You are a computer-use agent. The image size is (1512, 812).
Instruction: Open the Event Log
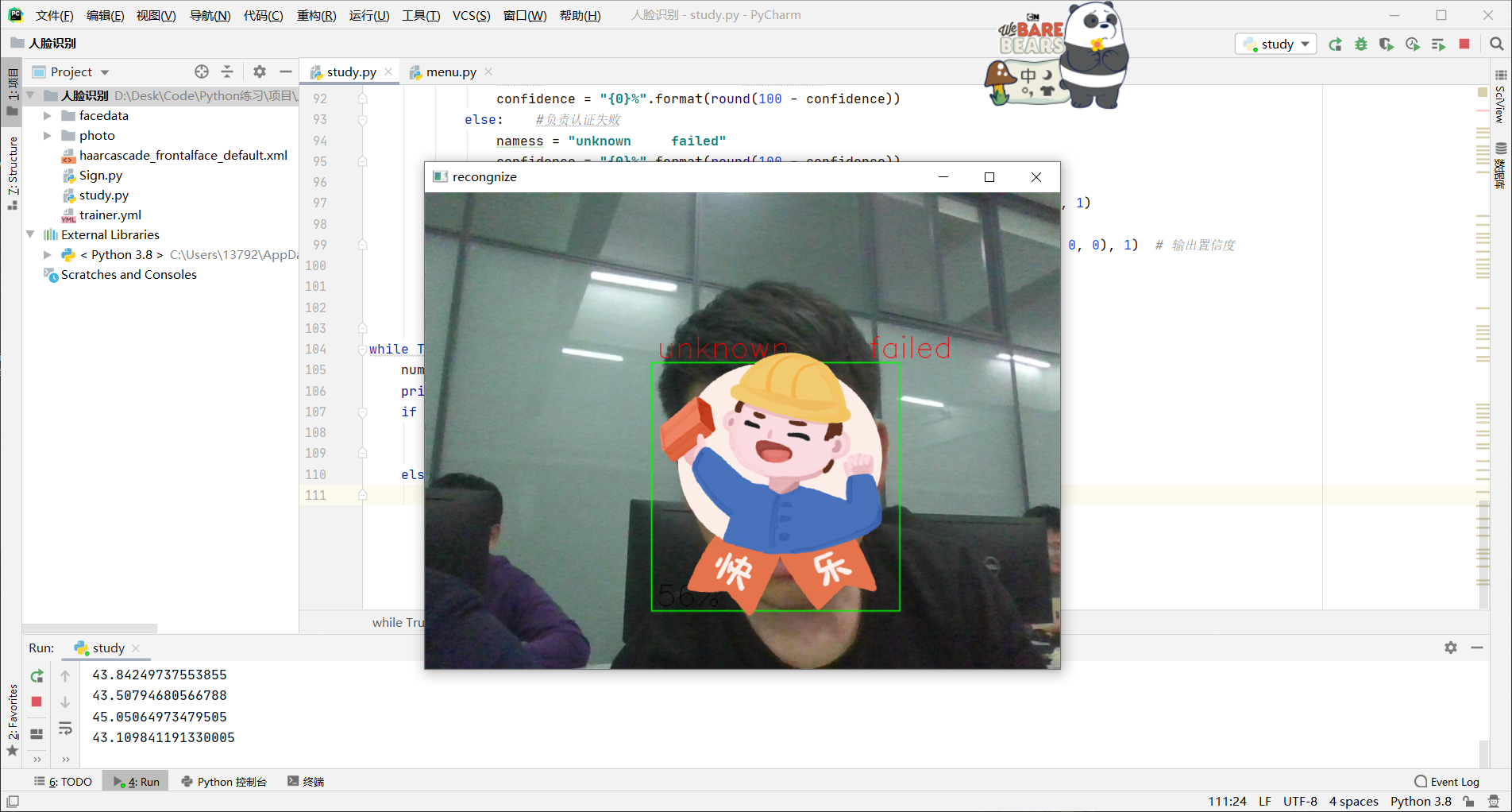[x=1447, y=781]
